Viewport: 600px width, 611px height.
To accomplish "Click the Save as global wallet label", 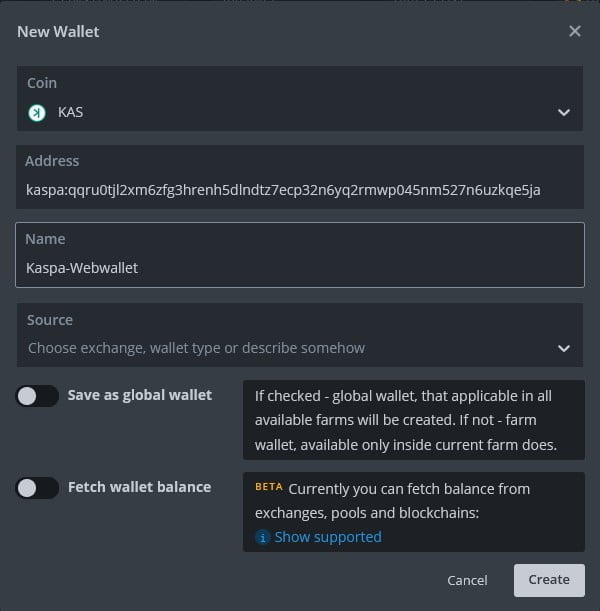I will tap(140, 395).
